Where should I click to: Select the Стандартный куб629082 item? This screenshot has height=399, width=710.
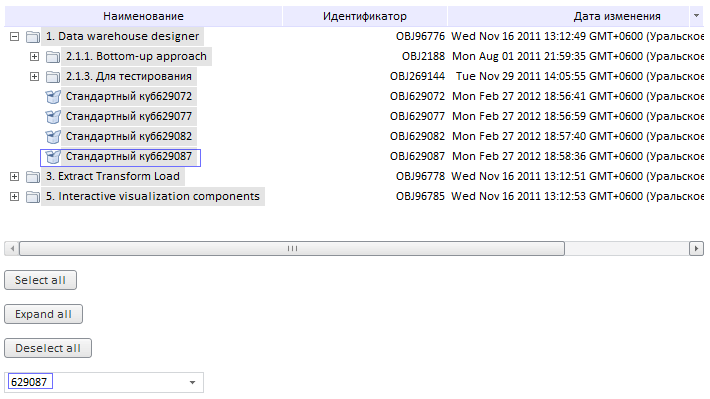(x=129, y=136)
